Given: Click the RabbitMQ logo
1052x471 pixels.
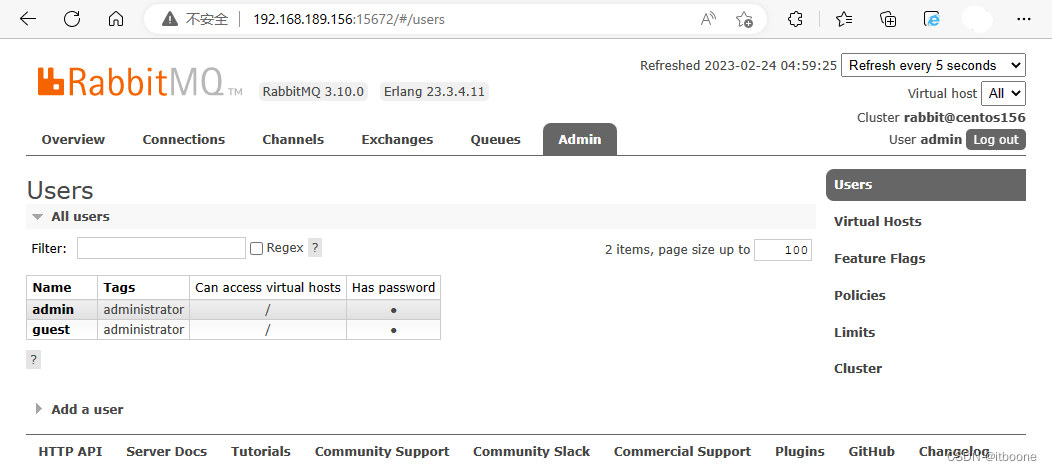Looking at the screenshot, I should pos(140,83).
